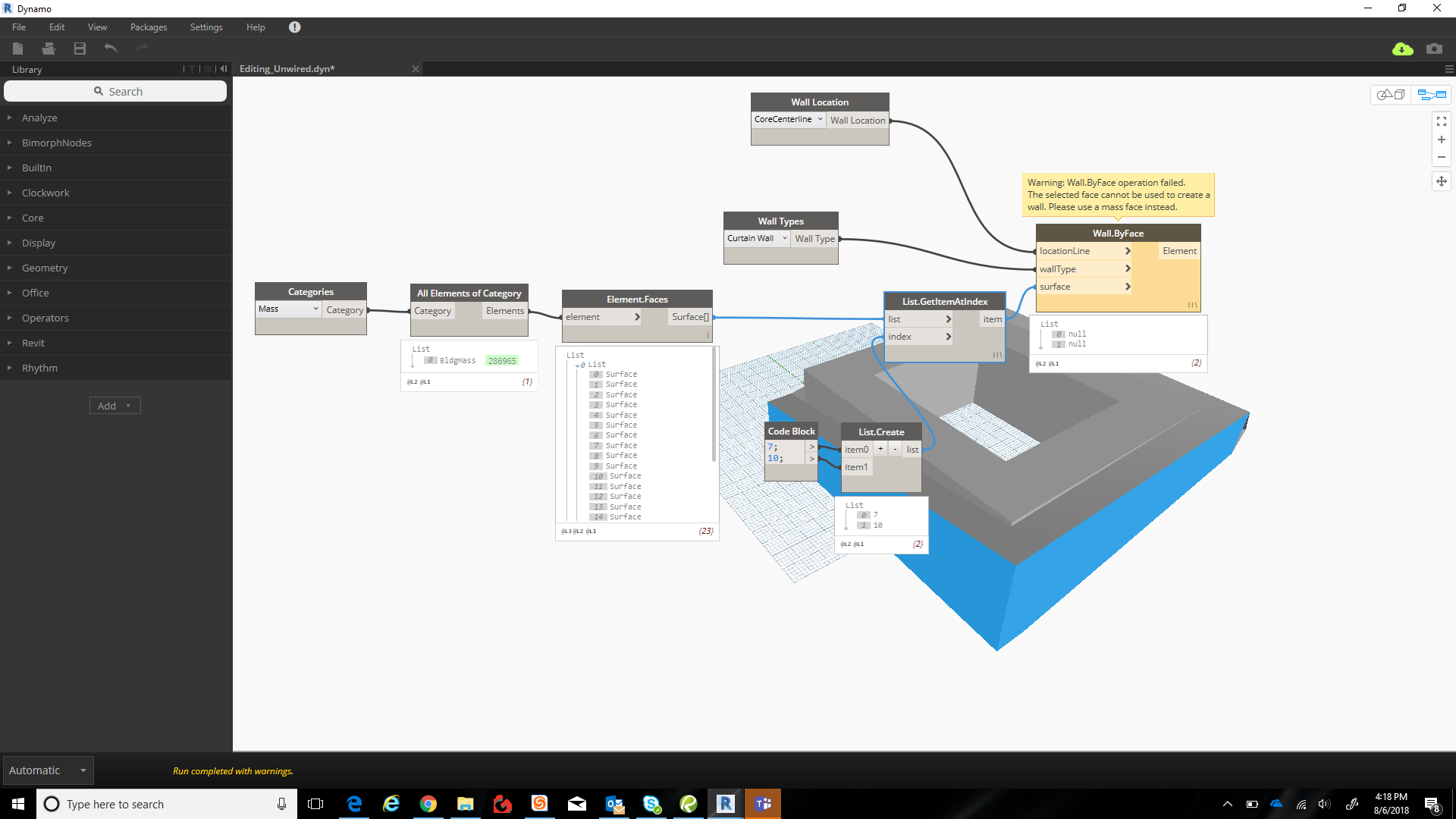The width and height of the screenshot is (1456, 819).
Task: Click the Add button in Library
Action: [115, 406]
